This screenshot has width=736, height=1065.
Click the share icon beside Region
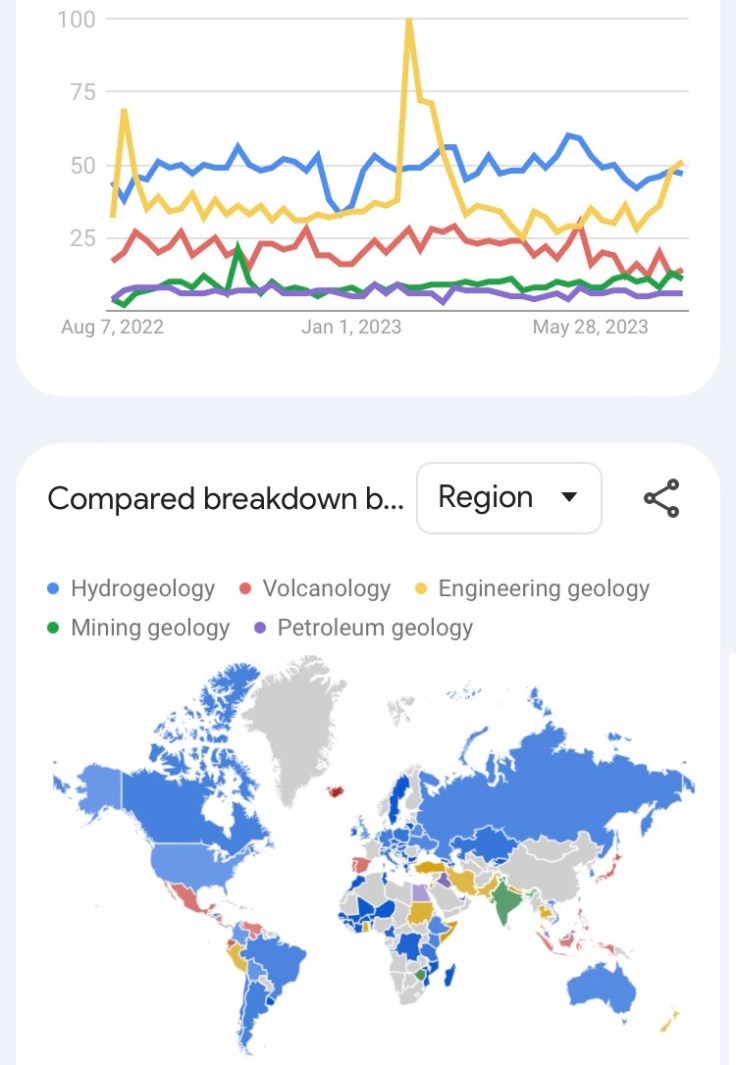pos(661,498)
